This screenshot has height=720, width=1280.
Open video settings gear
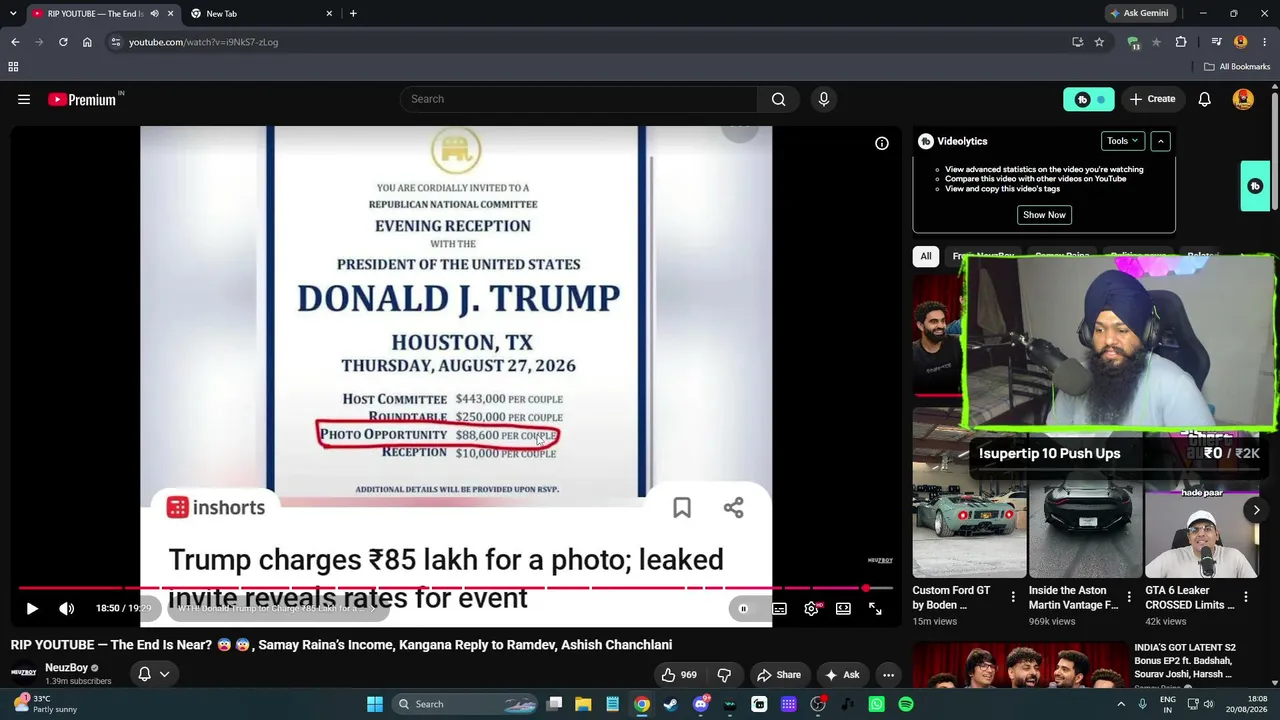coord(811,608)
